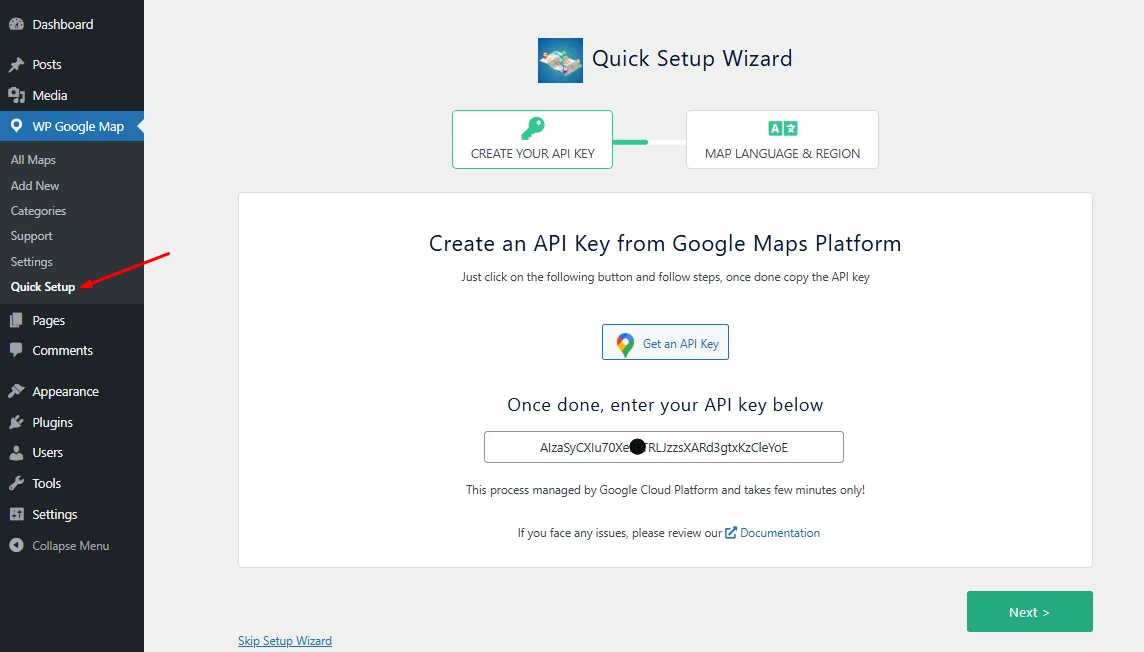Click 'Create an API Key from Google Maps Platform' heading
Screen dimensions: 1144x652
click(x=665, y=244)
